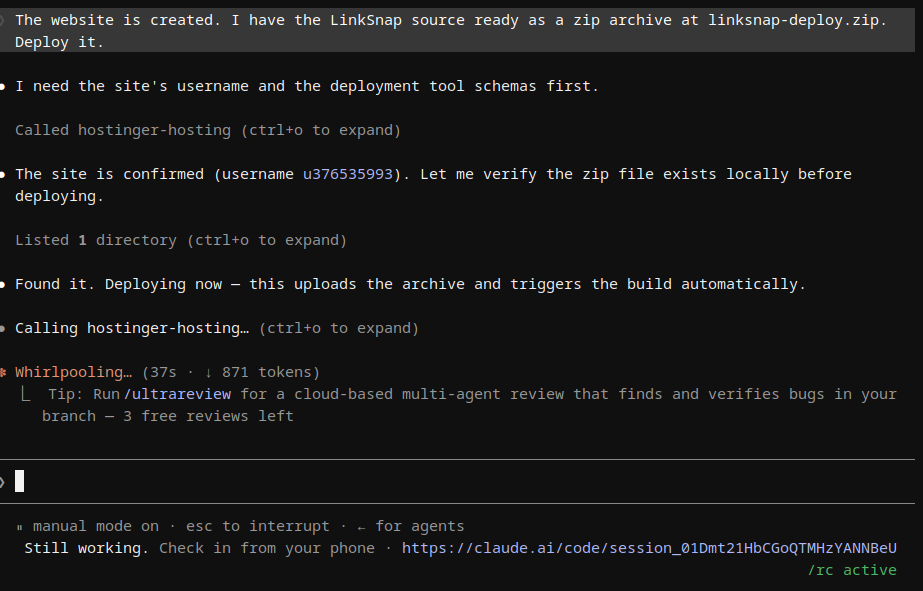
Task: Click the down arrow token counter icon
Action: [x=208, y=372]
